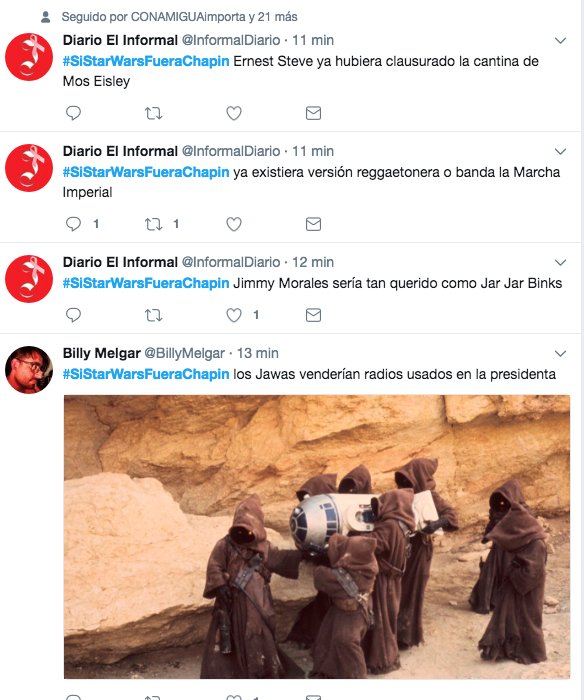Open the @BillyMelgar profile handle
Viewport: 584px width, 700px height.
click(184, 353)
